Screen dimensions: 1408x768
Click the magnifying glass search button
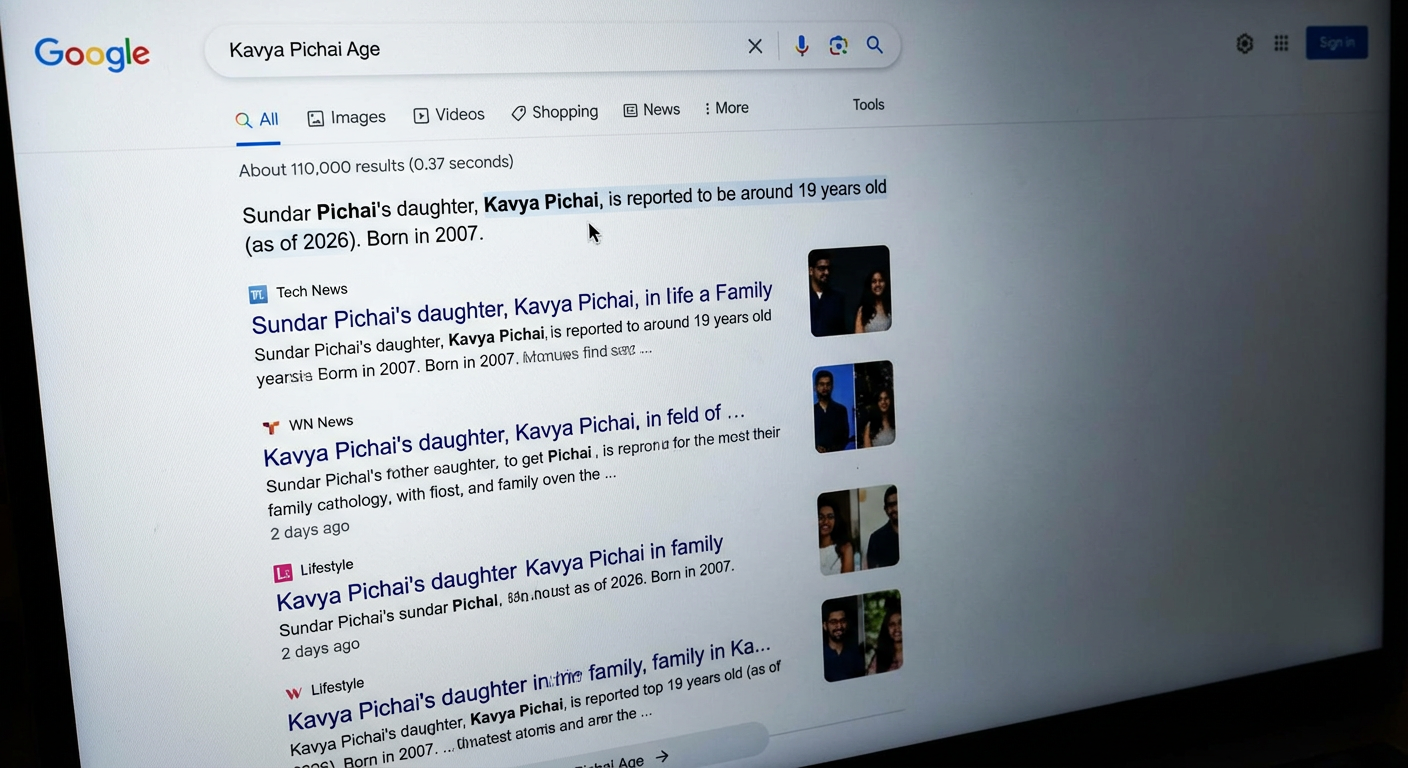click(x=875, y=45)
